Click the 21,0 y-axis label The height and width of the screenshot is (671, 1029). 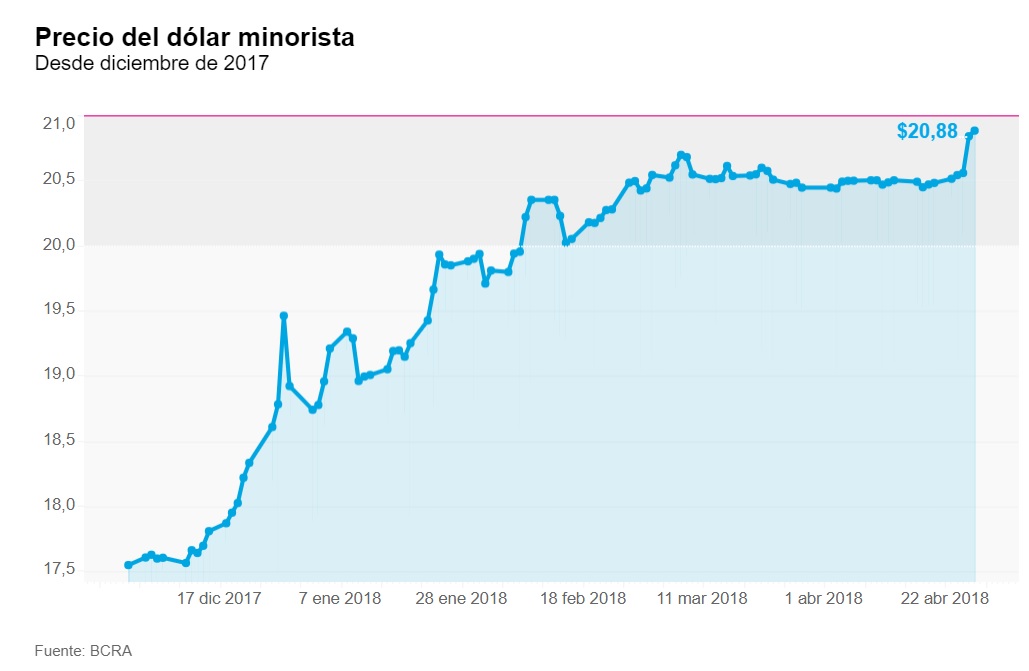60,124
